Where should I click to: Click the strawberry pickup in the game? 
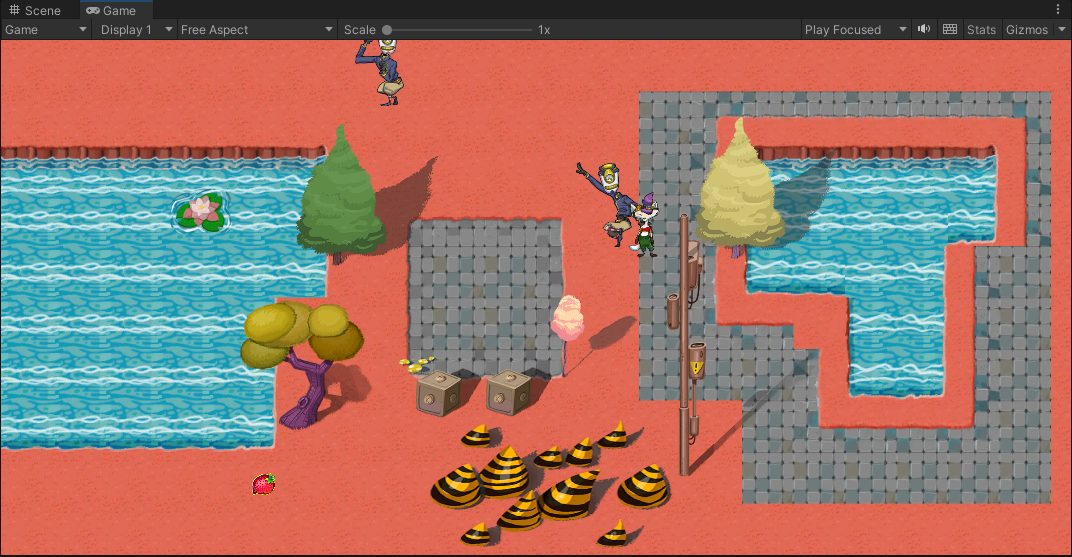coord(263,484)
